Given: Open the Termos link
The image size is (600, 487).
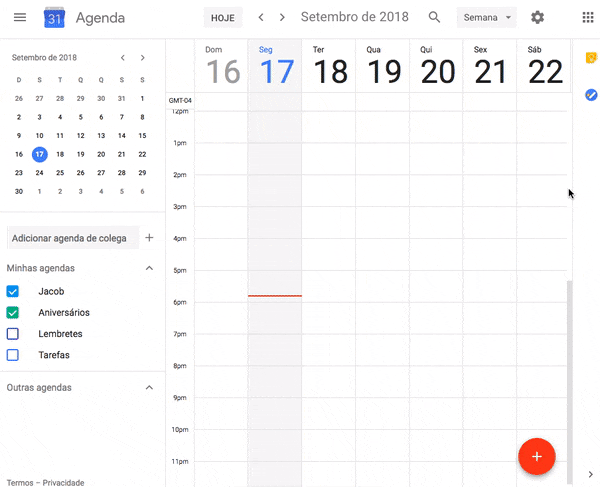Looking at the screenshot, I should click(20, 482).
